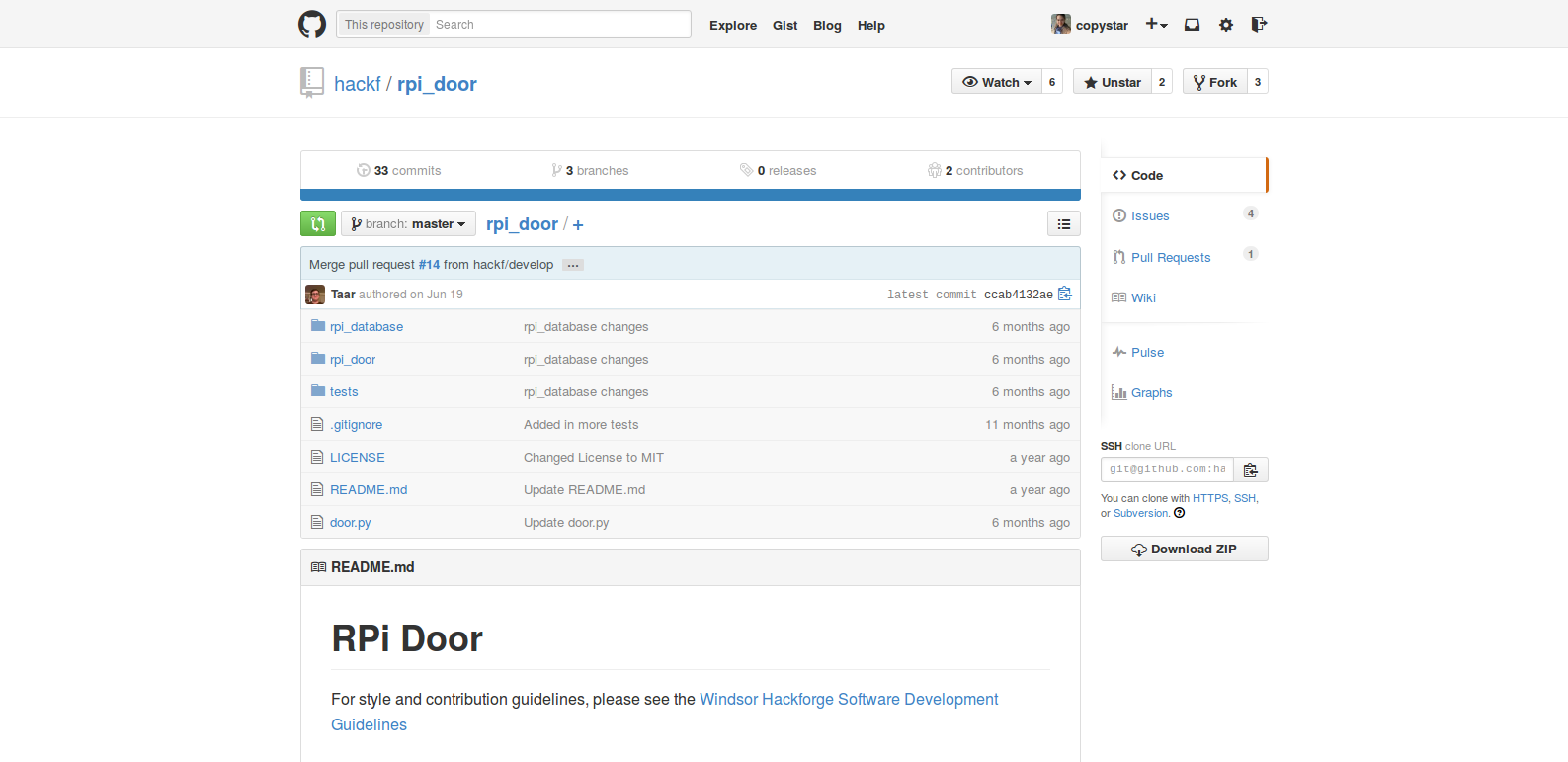This screenshot has height=762, width=1568.
Task: Copy the commit SHA to clipboard
Action: click(1065, 294)
